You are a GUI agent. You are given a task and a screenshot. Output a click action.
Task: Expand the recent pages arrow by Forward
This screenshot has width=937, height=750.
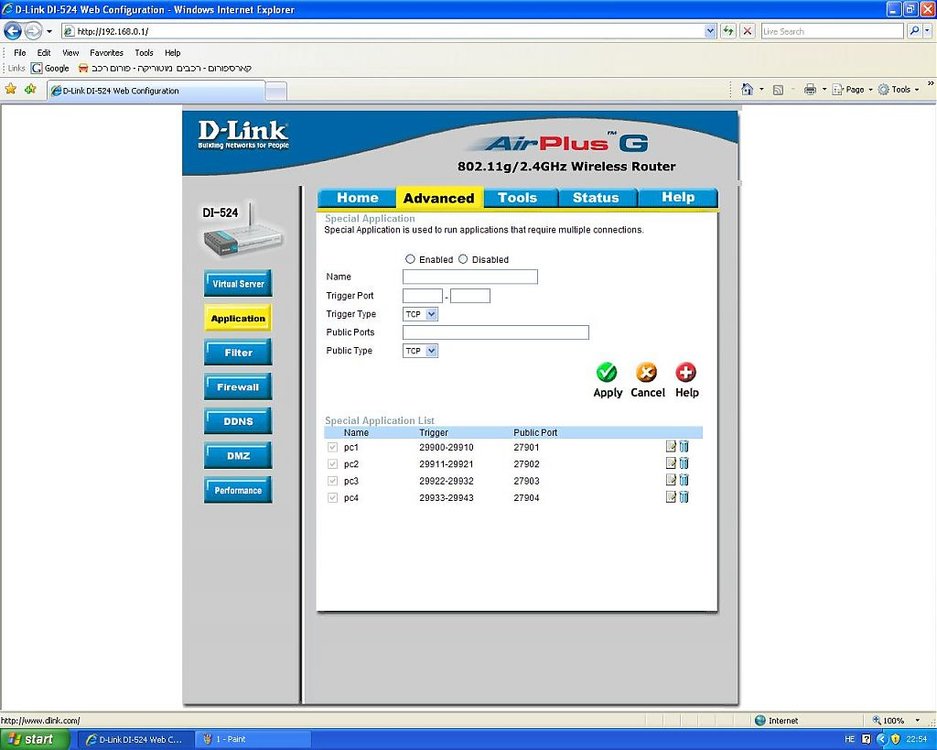49,31
